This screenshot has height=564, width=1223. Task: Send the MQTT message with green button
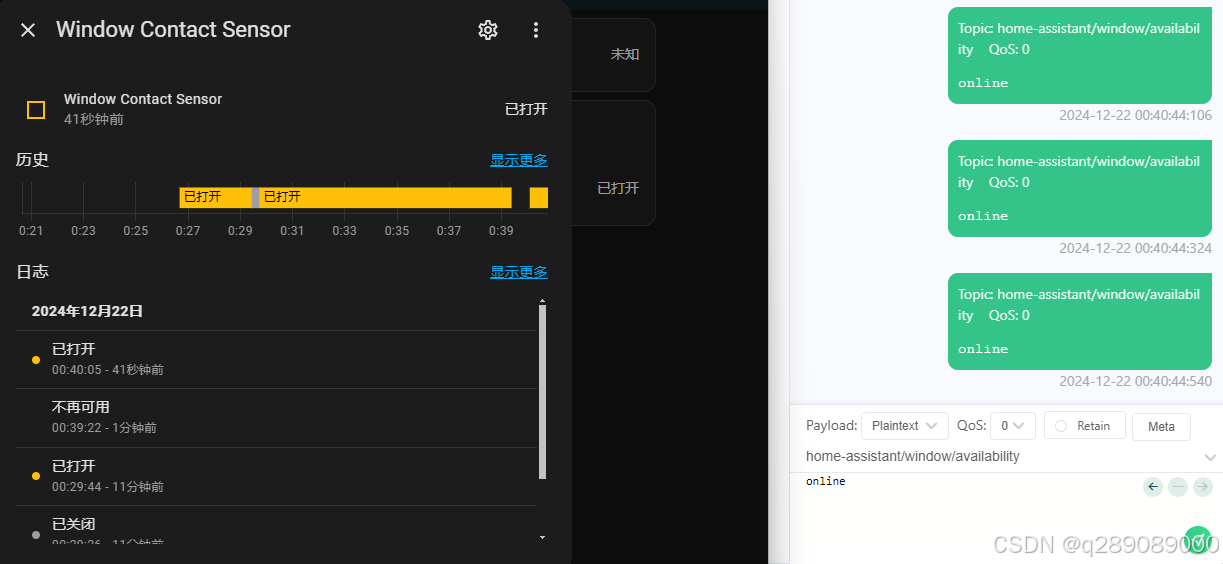1197,541
